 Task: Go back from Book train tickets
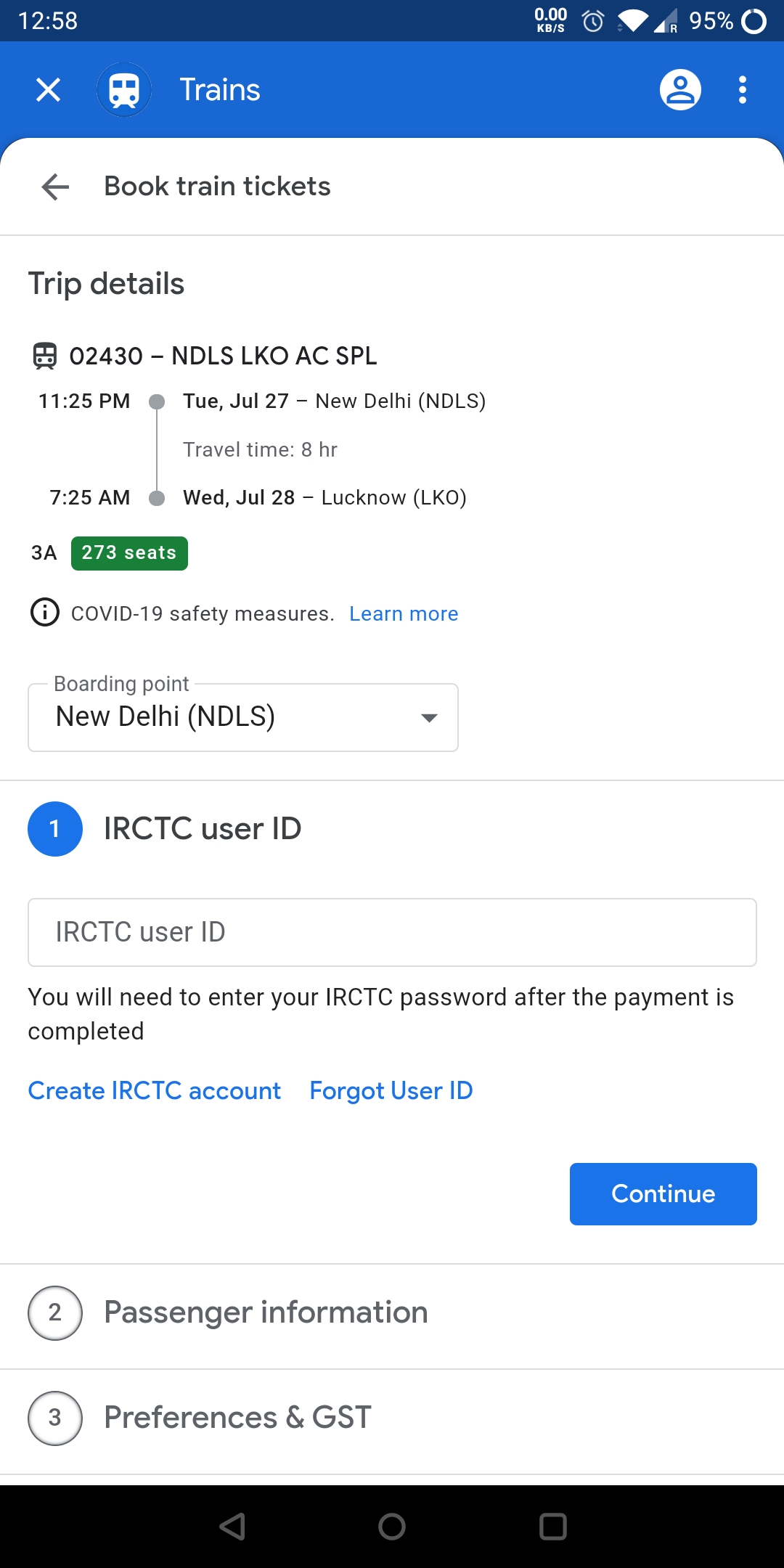[x=55, y=187]
